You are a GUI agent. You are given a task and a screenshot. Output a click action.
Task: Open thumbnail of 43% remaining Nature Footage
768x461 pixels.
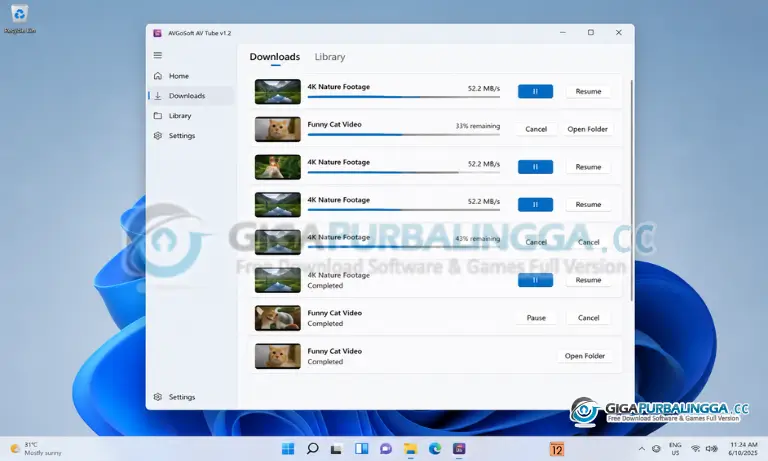tap(278, 243)
